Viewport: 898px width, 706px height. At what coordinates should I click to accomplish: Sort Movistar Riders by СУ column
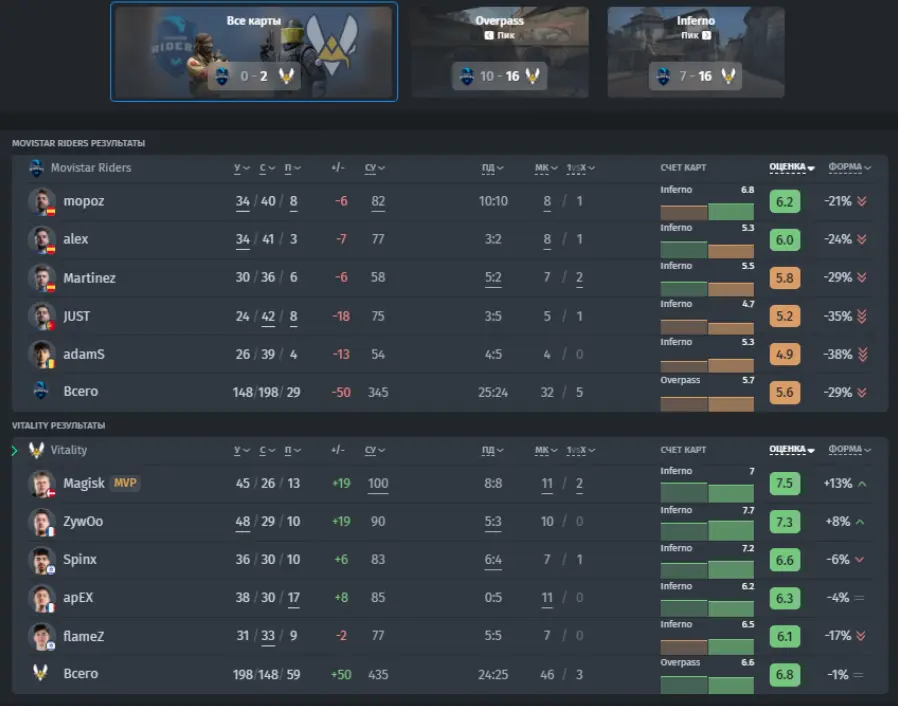tap(375, 168)
